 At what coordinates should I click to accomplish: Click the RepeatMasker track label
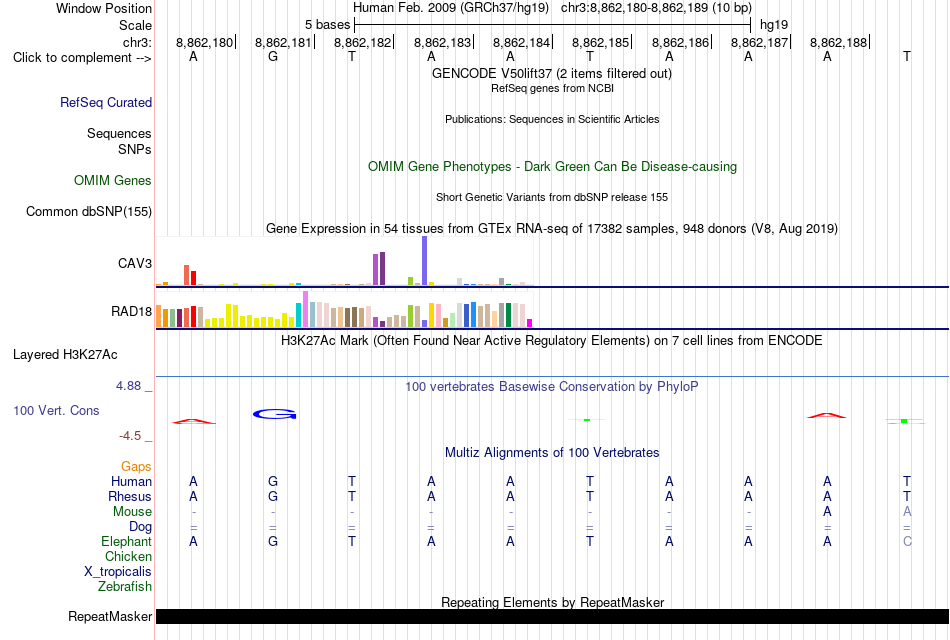coord(110,617)
